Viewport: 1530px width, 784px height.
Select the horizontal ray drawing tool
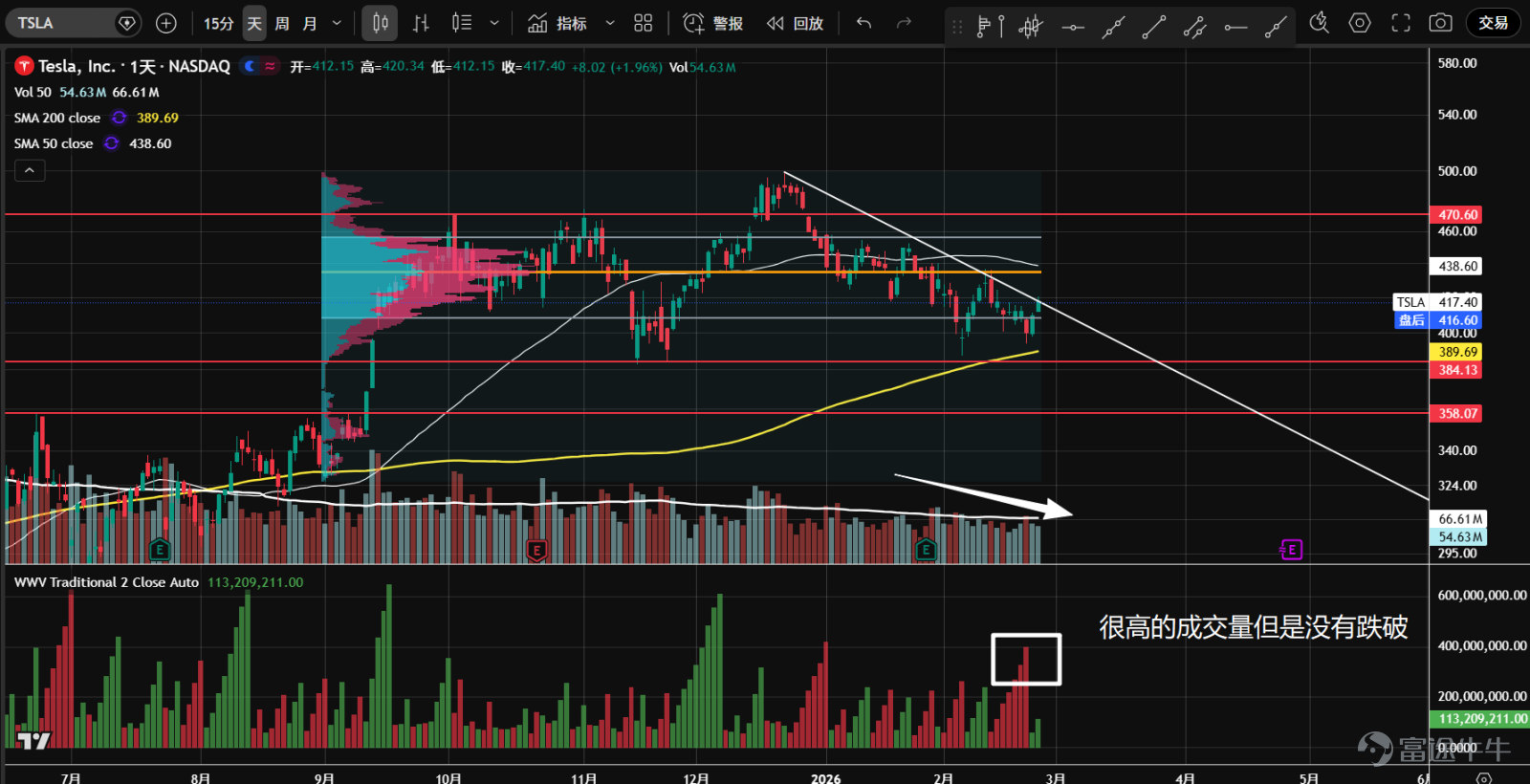pos(1235,27)
